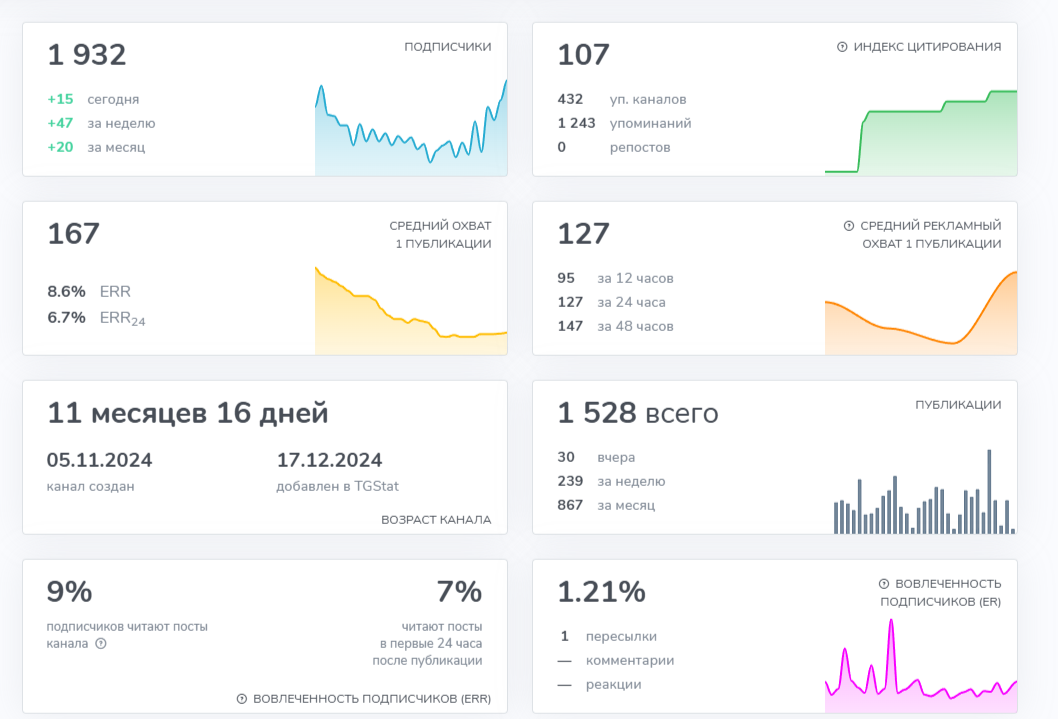
Task: Click the orange advertising reach chart
Action: point(920,315)
